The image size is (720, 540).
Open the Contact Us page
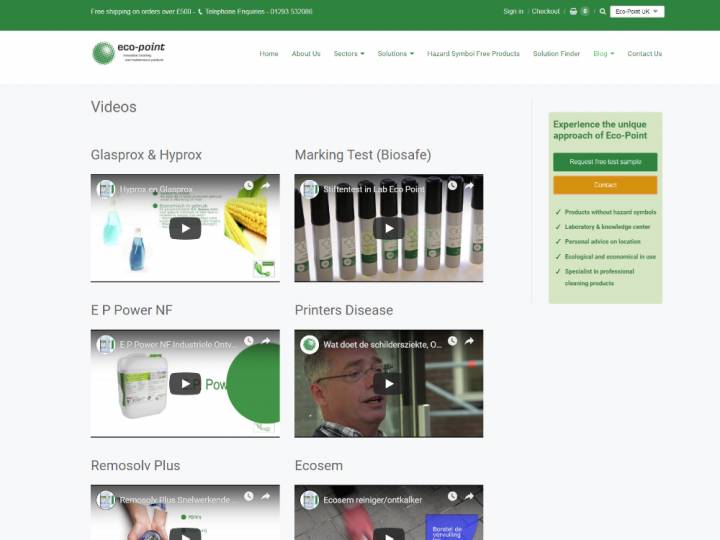(645, 54)
